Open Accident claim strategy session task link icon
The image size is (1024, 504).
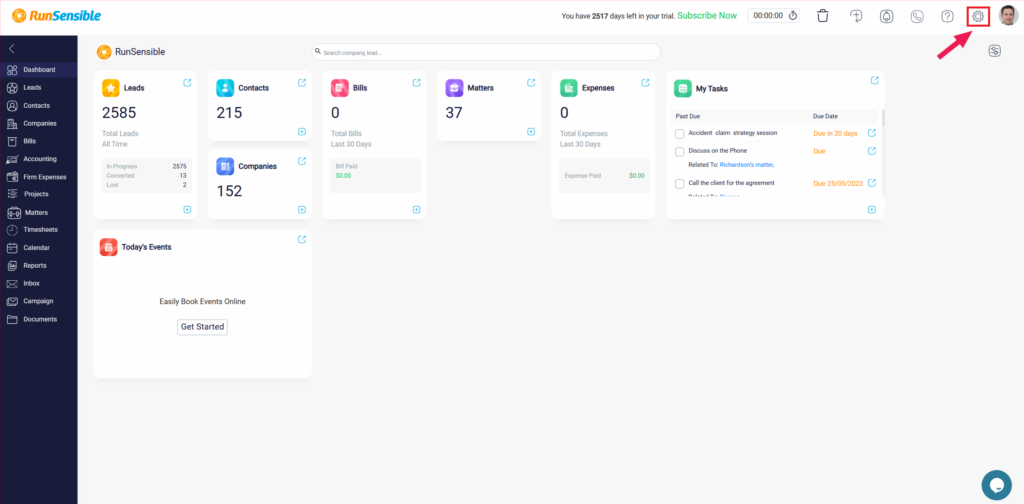tap(872, 133)
